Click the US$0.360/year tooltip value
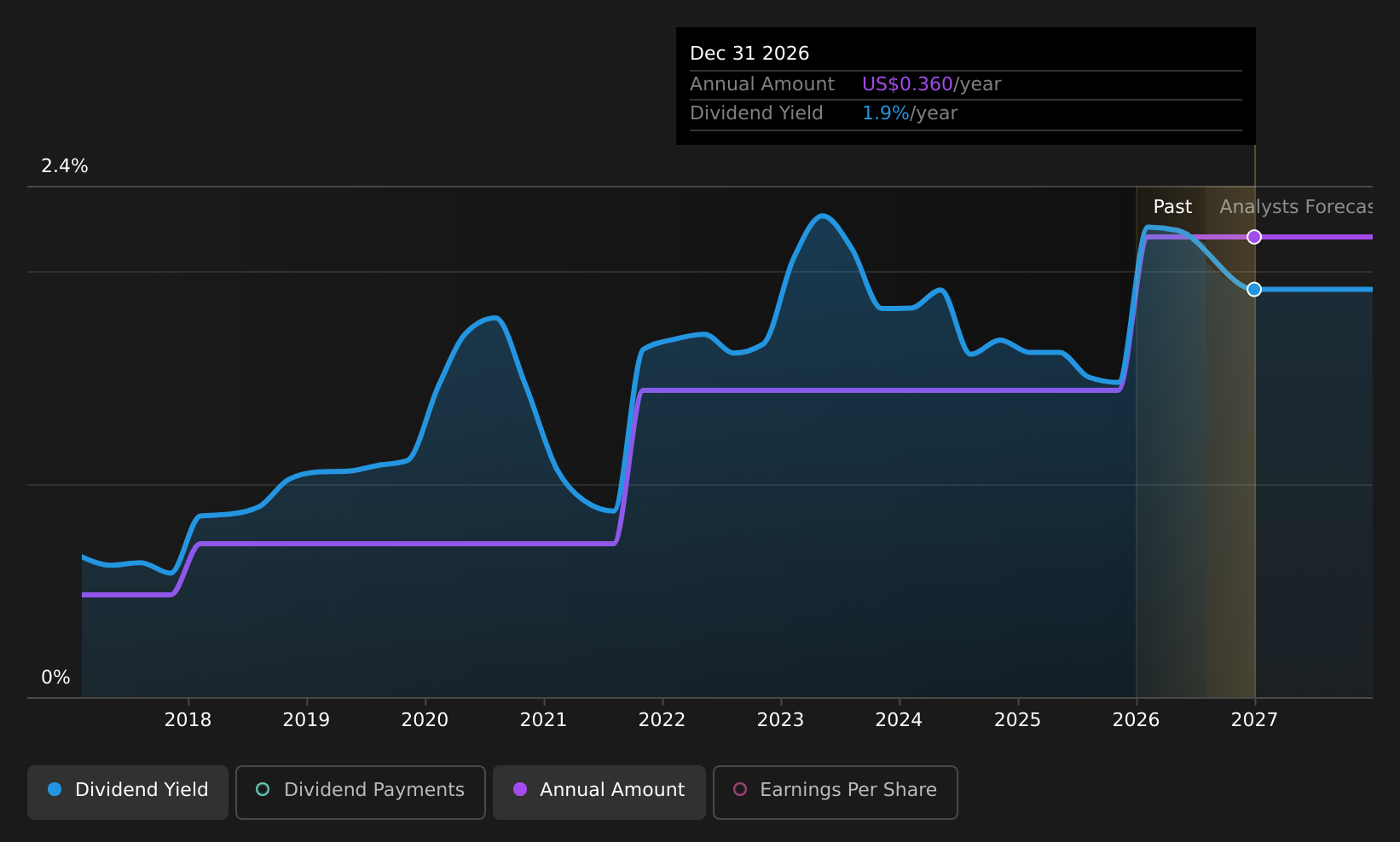The height and width of the screenshot is (842, 1400). coord(931,84)
